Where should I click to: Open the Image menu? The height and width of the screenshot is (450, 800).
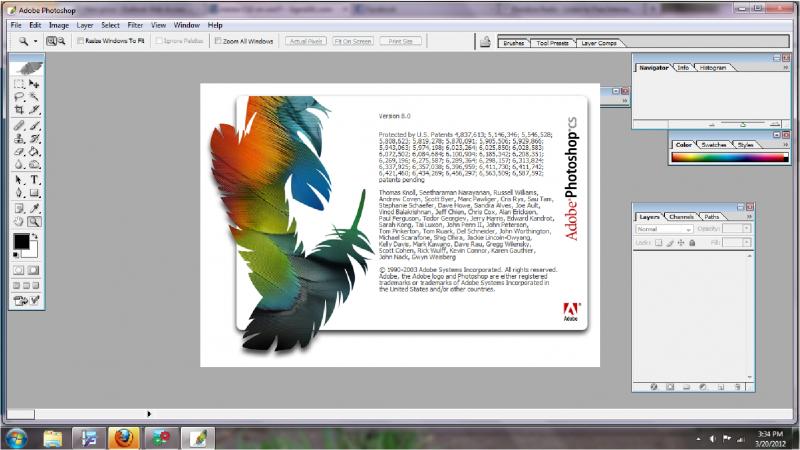click(x=59, y=25)
